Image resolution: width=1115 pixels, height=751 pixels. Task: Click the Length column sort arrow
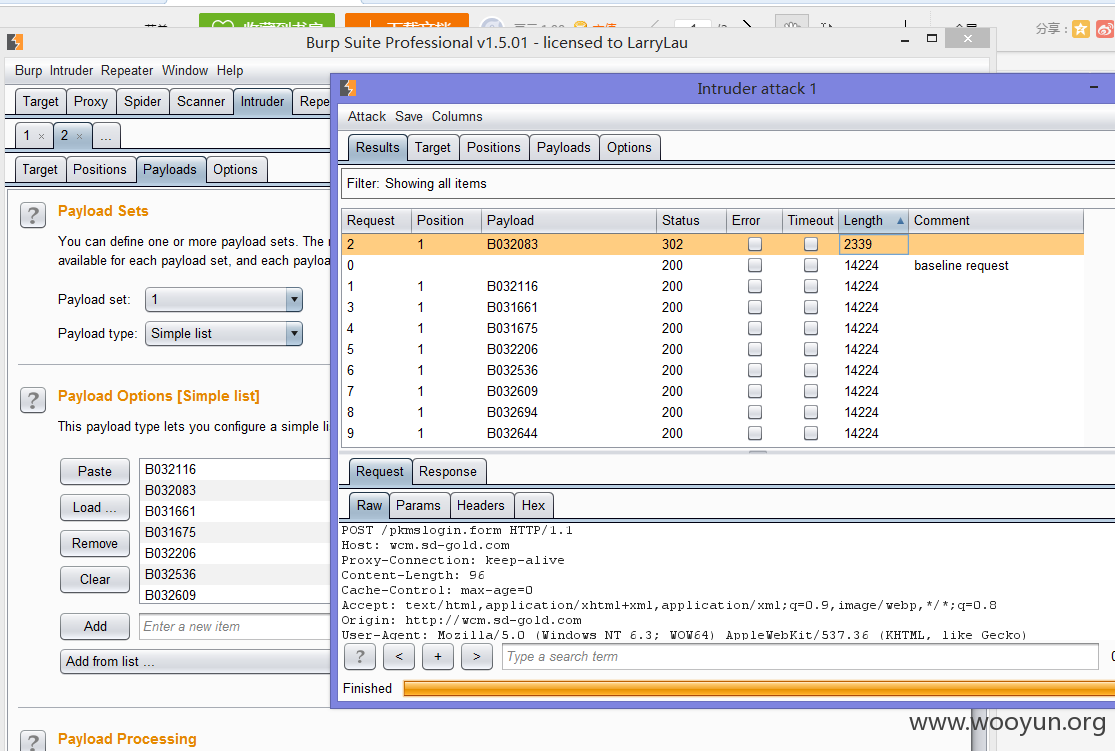pos(900,220)
